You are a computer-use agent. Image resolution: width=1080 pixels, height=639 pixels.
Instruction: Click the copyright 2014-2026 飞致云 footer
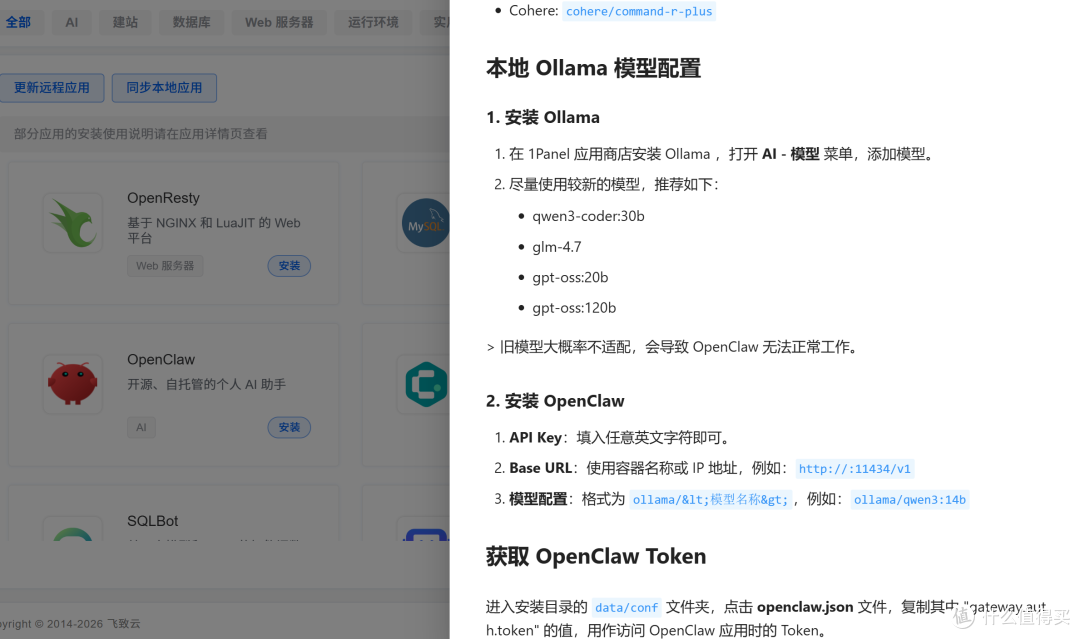tap(70, 624)
